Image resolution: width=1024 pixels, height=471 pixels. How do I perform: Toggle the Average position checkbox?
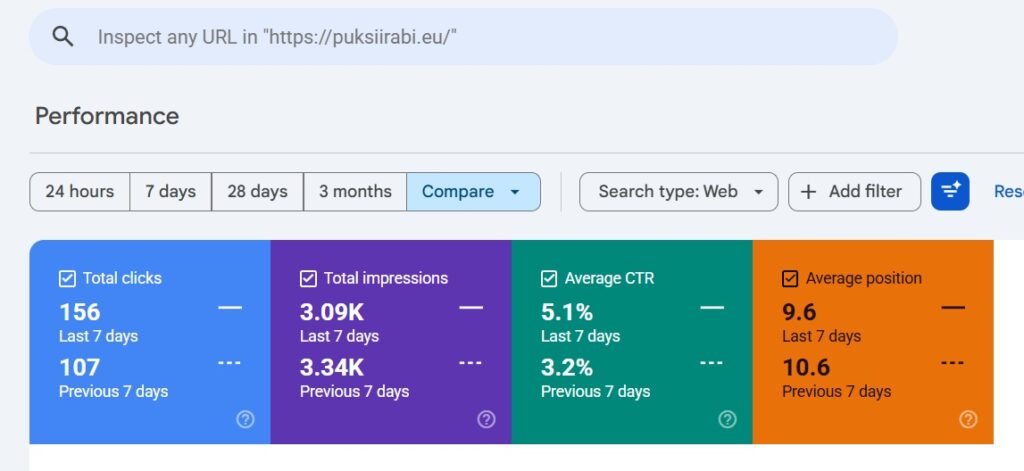pyautogui.click(x=790, y=279)
